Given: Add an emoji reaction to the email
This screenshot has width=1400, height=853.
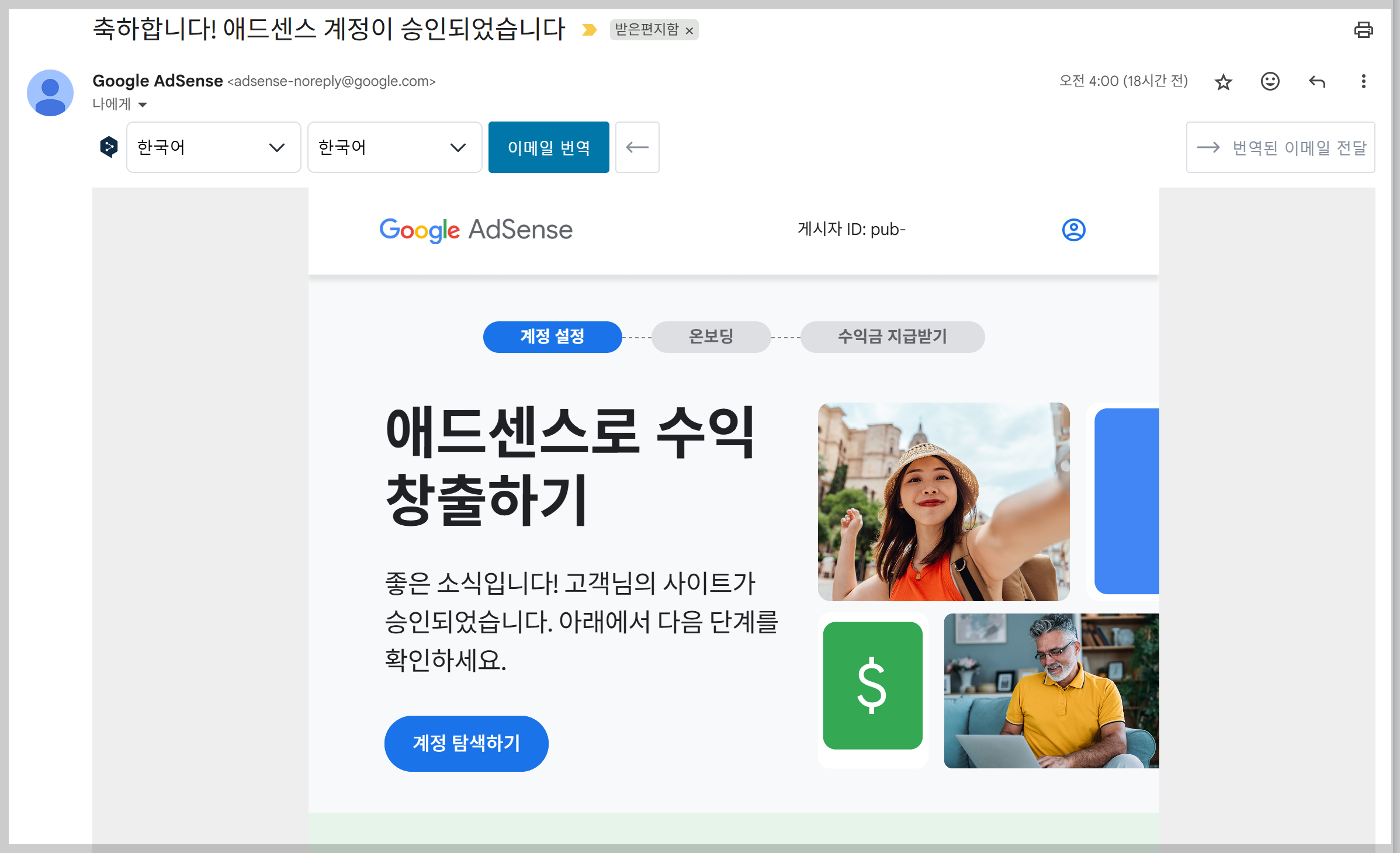Looking at the screenshot, I should pos(1269,82).
